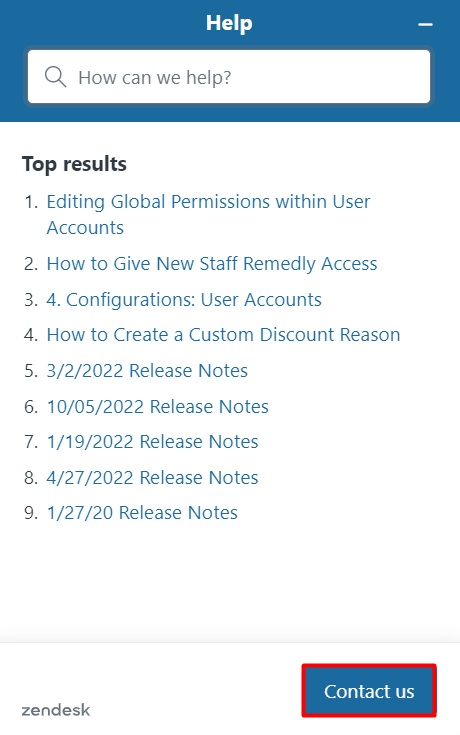The height and width of the screenshot is (735, 460).
Task: View the 10/05/2022 Release Notes
Action: (158, 406)
